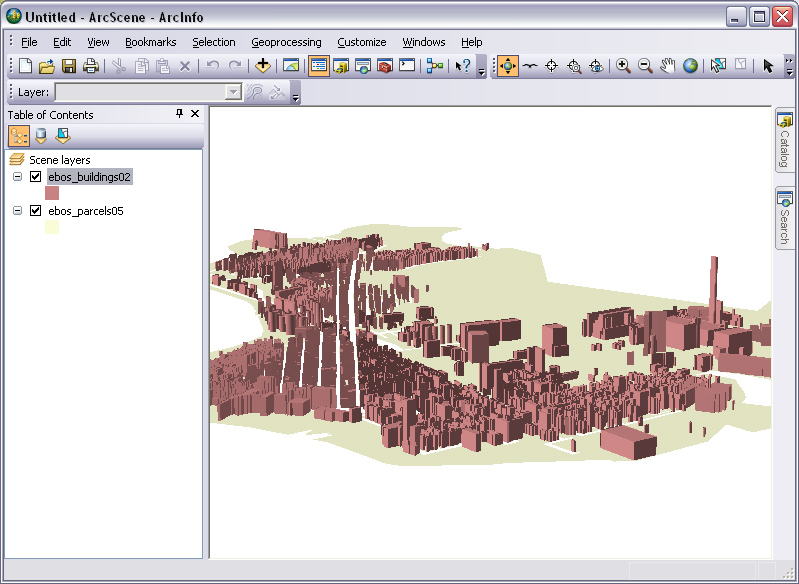
Task: Collapse the ebos_parcels05 layer legend
Action: 18,211
